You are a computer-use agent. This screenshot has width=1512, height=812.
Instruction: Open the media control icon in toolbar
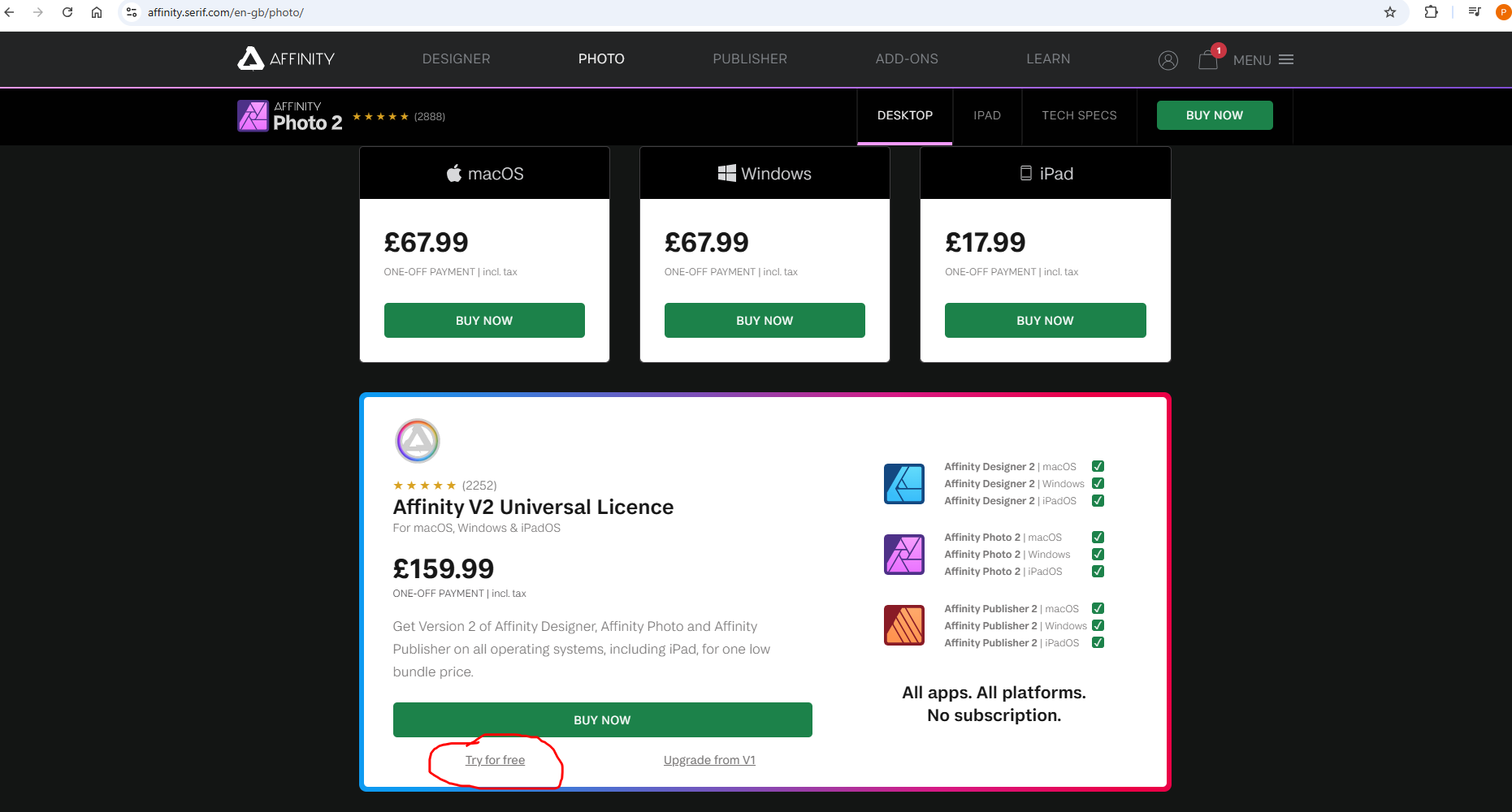point(1475,12)
